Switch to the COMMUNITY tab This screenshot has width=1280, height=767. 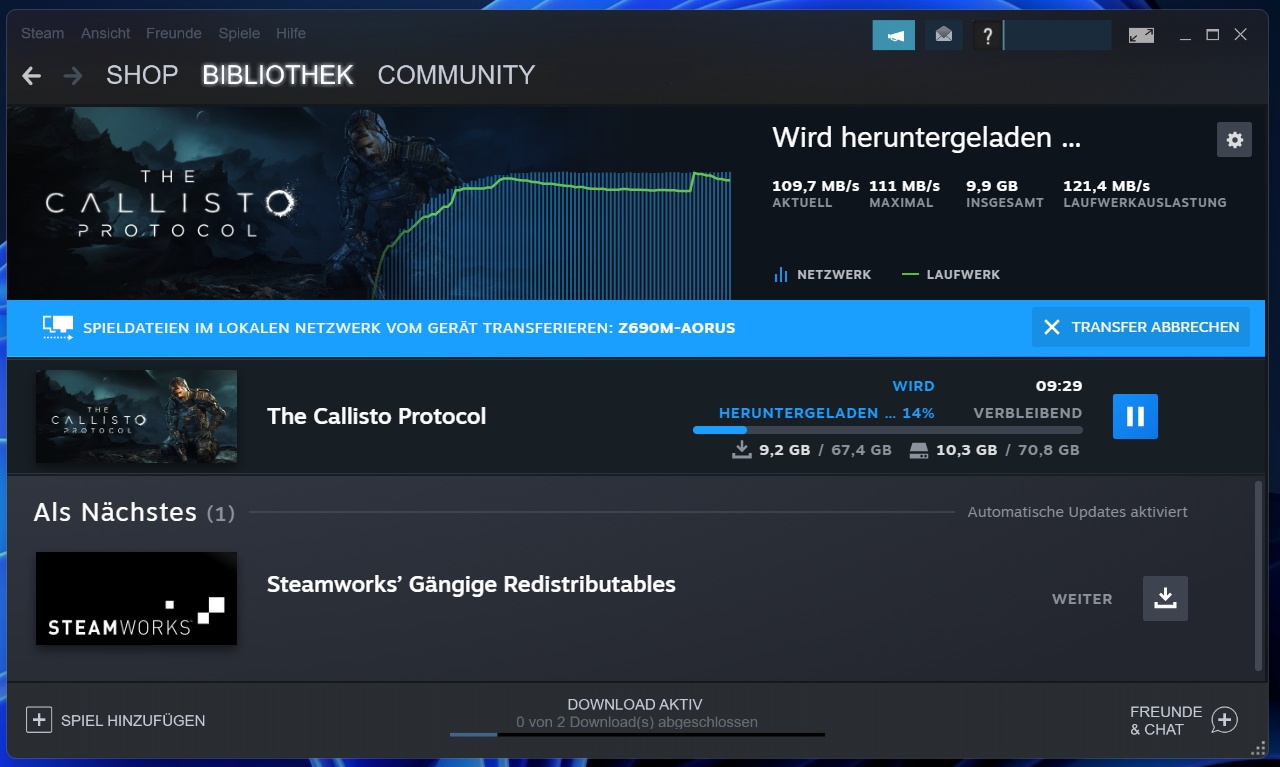[x=456, y=75]
